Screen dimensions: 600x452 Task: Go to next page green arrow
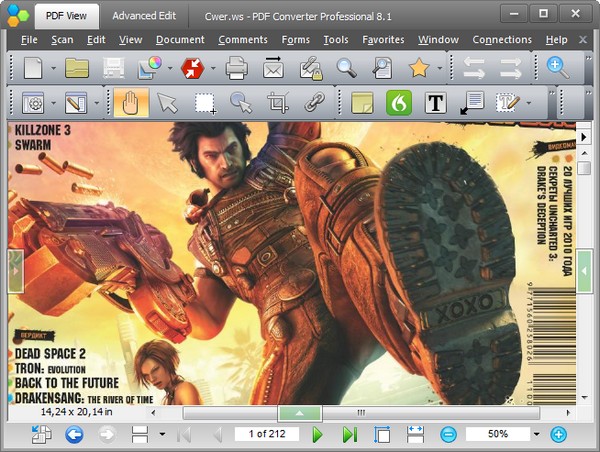pyautogui.click(x=317, y=434)
